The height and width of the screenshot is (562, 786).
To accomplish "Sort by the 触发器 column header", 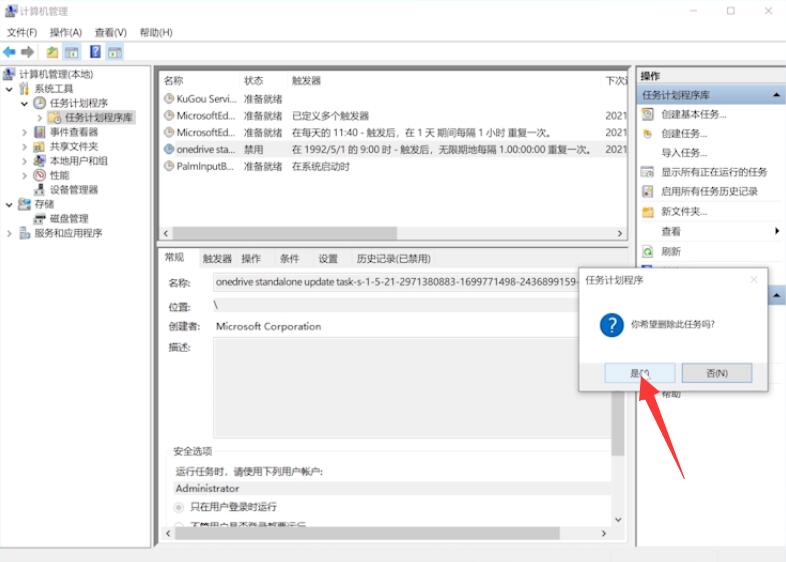I will (306, 81).
